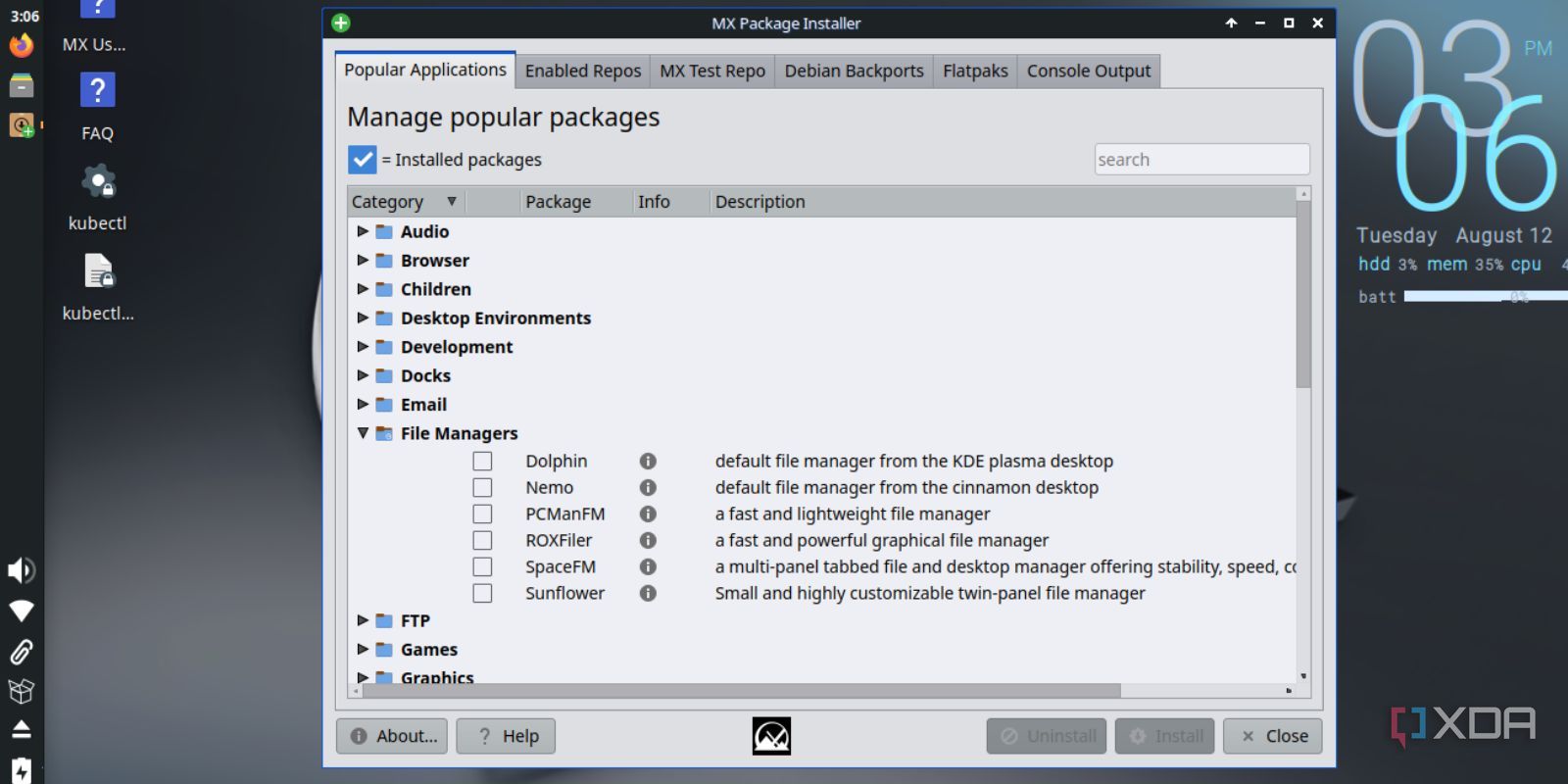Go to the Debian Backports tab
Screen dimensions: 1568x784
coord(854,71)
